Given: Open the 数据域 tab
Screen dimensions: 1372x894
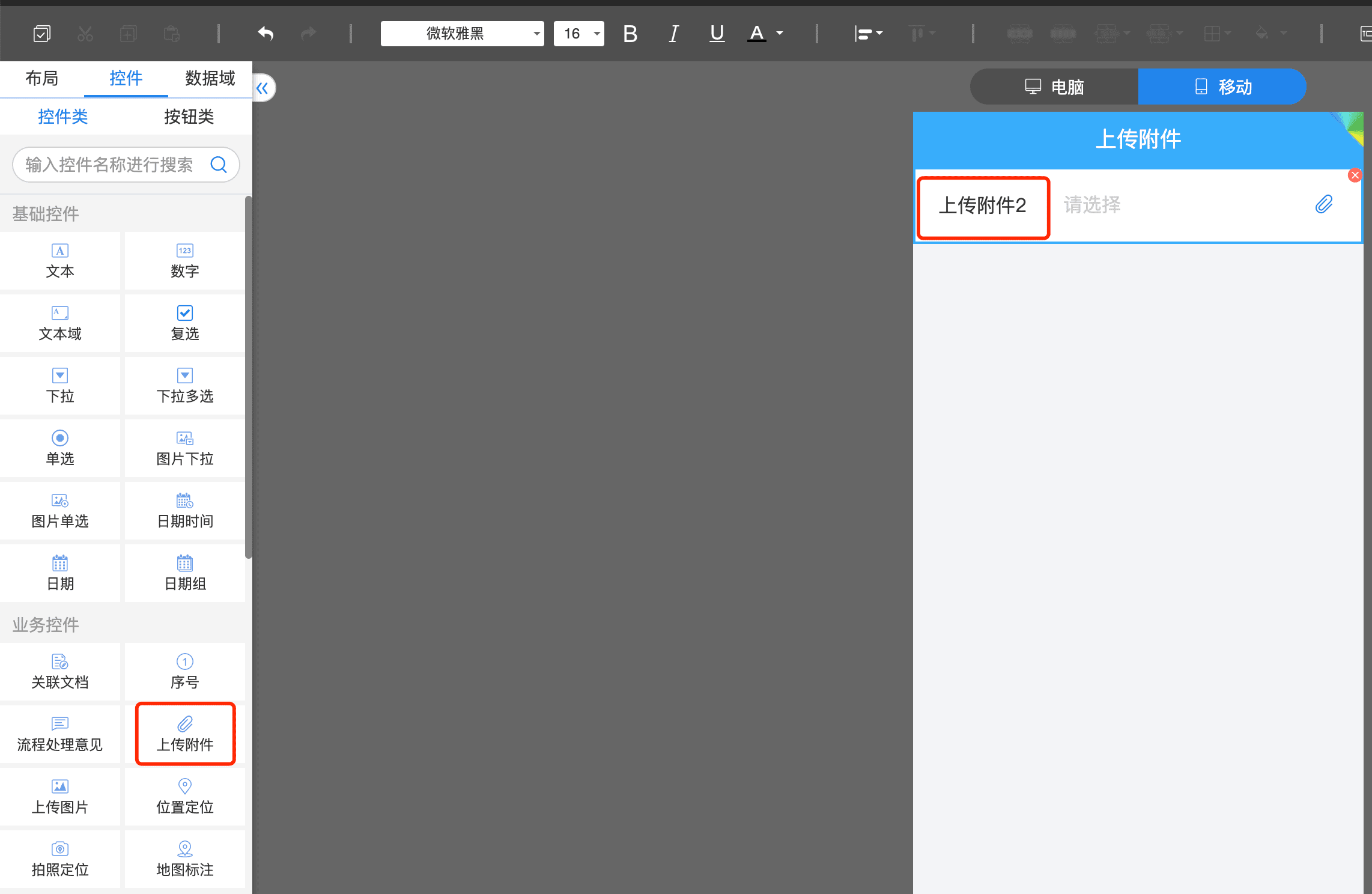Looking at the screenshot, I should click(x=210, y=79).
